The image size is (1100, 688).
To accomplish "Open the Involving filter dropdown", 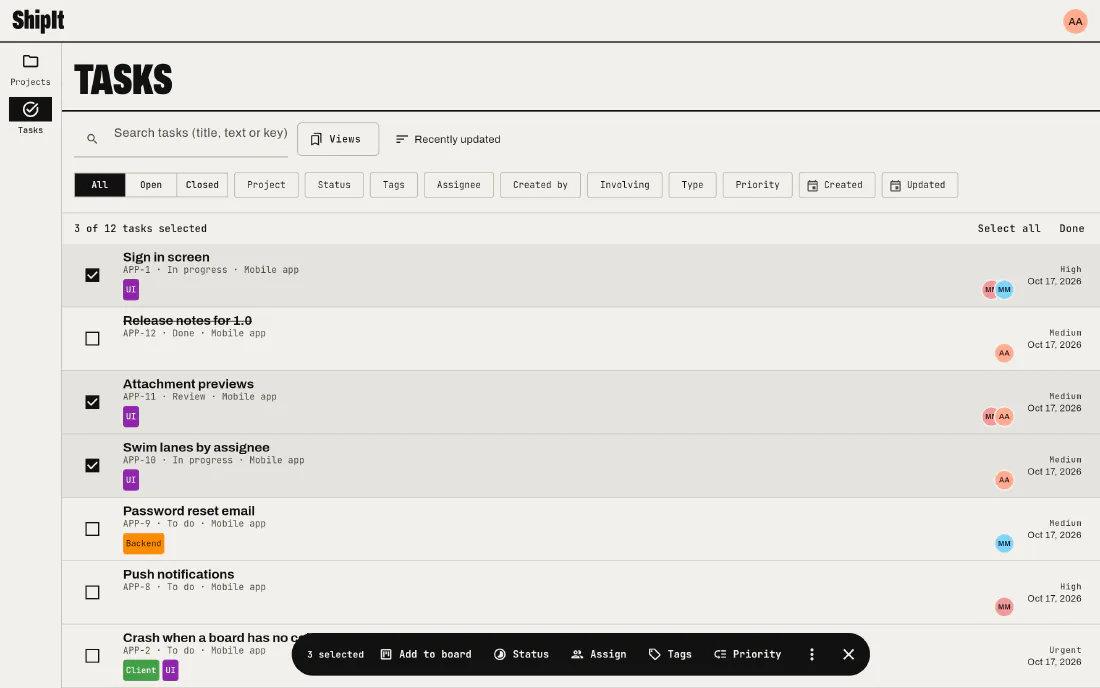I will tap(624, 185).
